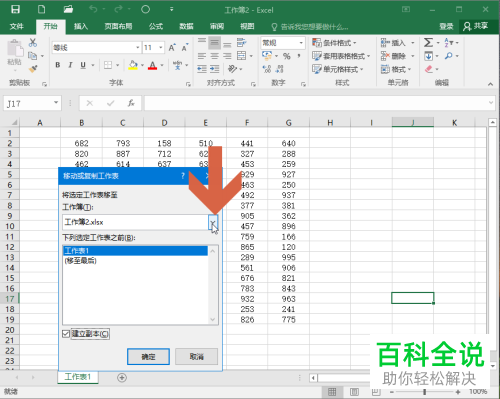Viewport: 500px width, 399px height.
Task: Open font name dropdown 等线
Action: pyautogui.click(x=138, y=48)
